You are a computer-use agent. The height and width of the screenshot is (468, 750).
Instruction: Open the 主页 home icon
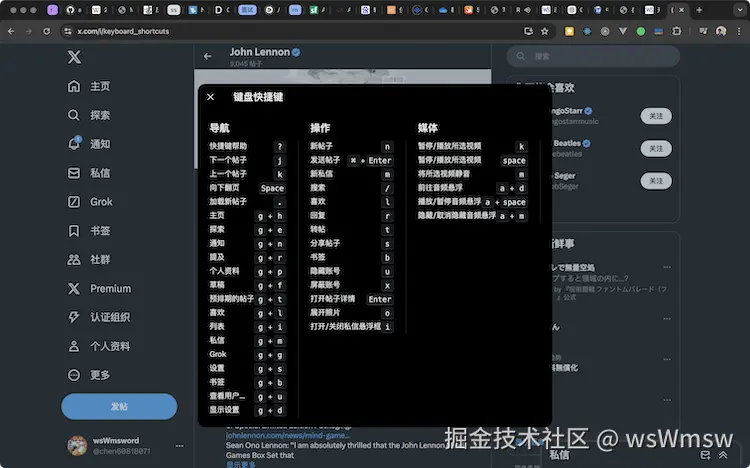click(x=74, y=86)
